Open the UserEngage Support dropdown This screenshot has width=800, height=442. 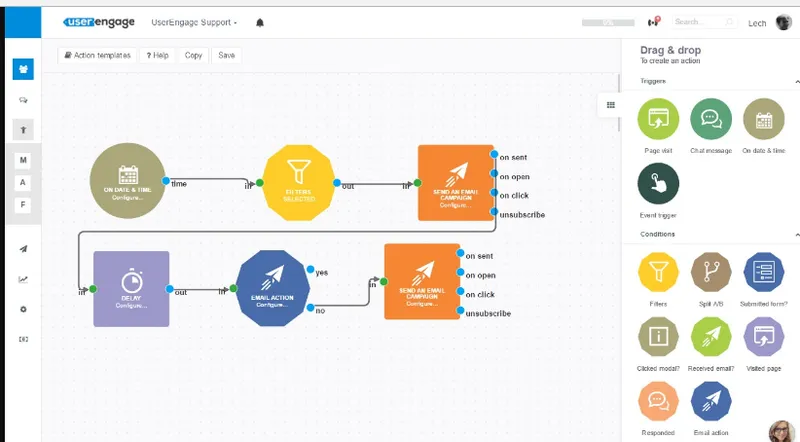point(194,22)
